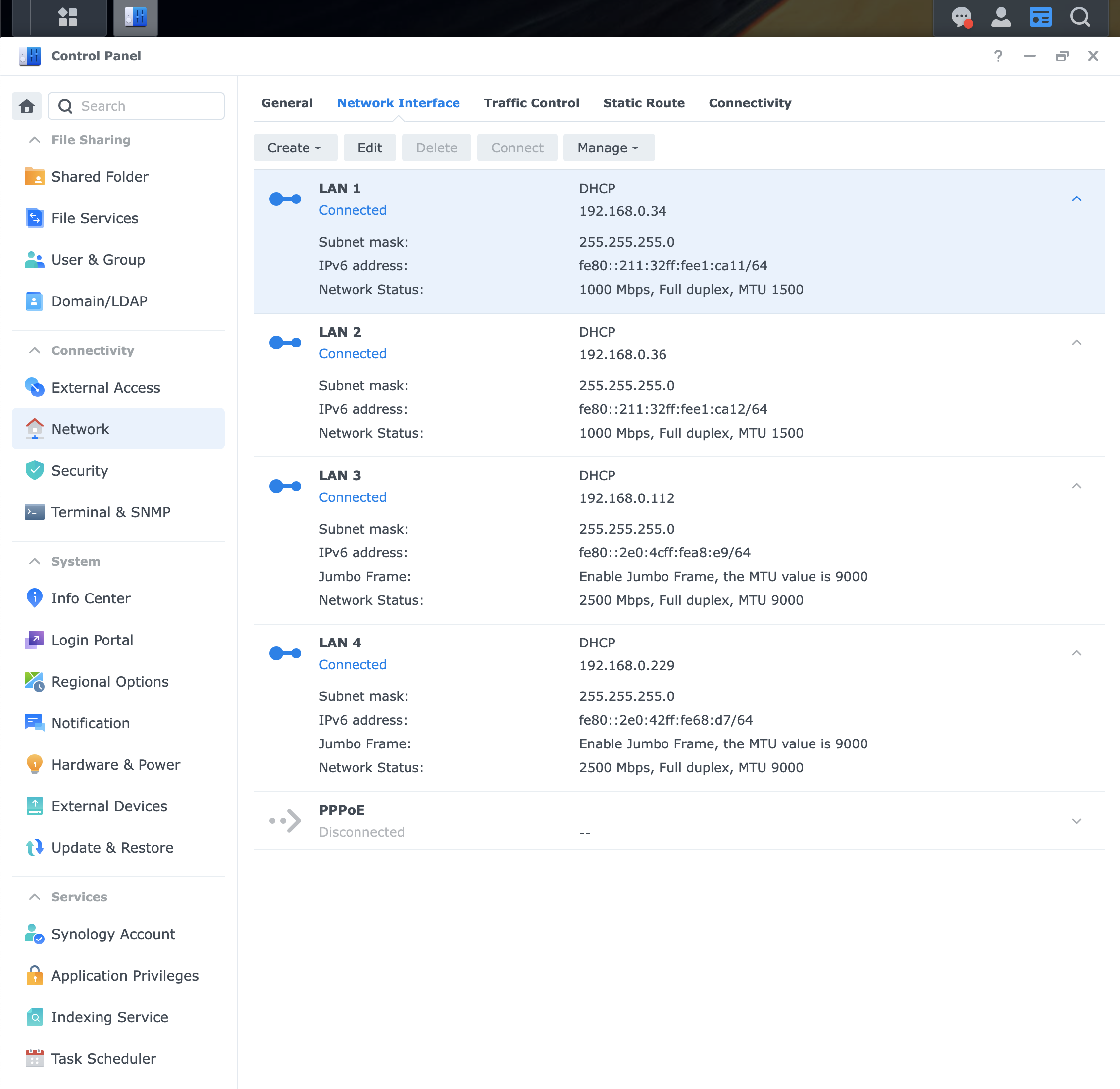
Task: Collapse LAN 3 details chevron
Action: click(x=1077, y=486)
